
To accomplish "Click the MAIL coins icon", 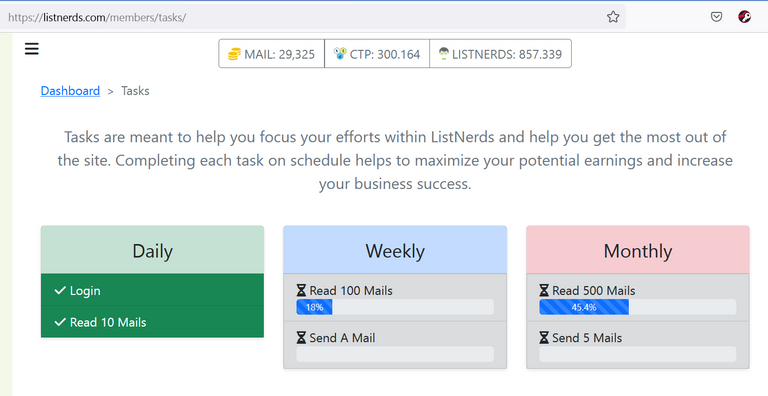I will click(235, 54).
